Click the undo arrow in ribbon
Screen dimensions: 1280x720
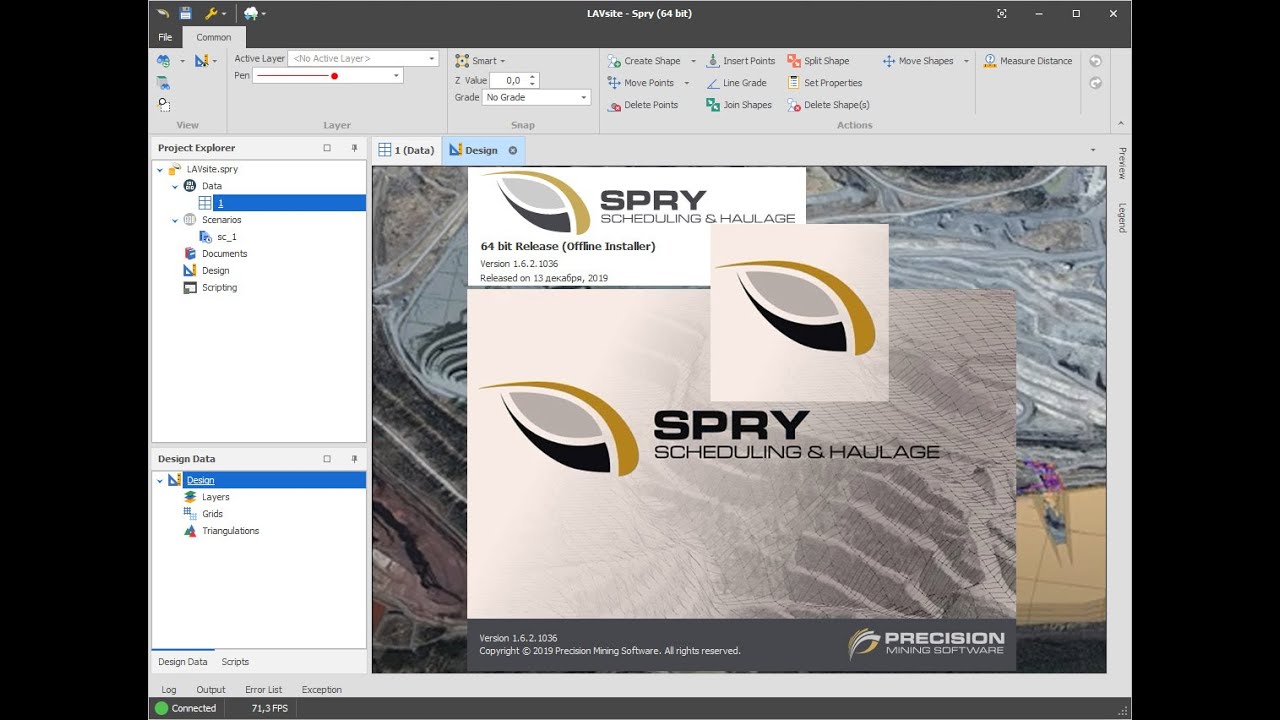1096,61
